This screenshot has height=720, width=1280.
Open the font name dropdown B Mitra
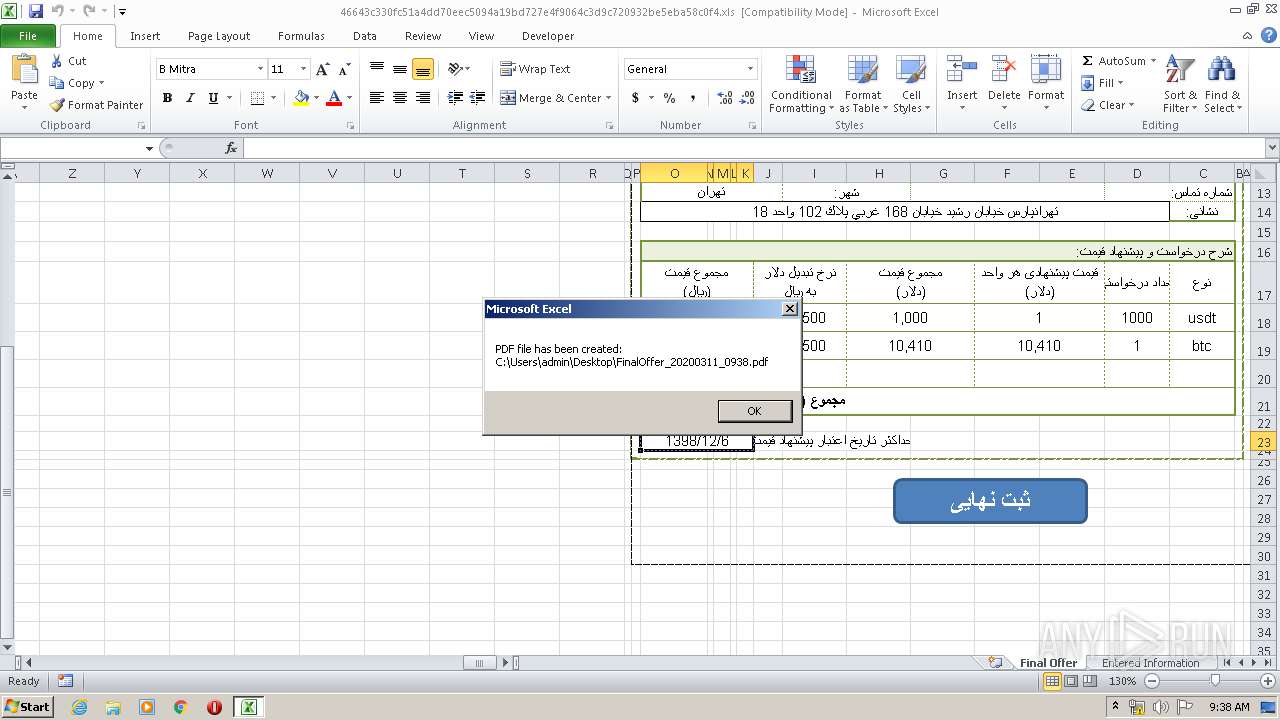click(x=261, y=69)
